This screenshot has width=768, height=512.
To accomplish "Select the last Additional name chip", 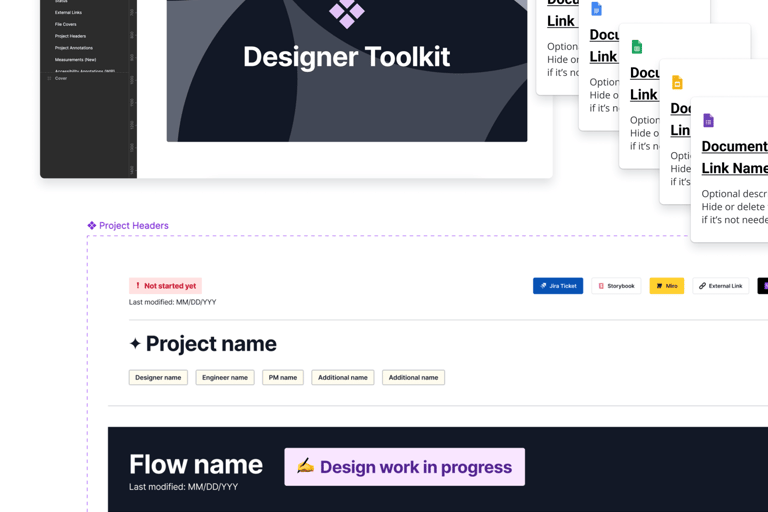I will pos(413,377).
